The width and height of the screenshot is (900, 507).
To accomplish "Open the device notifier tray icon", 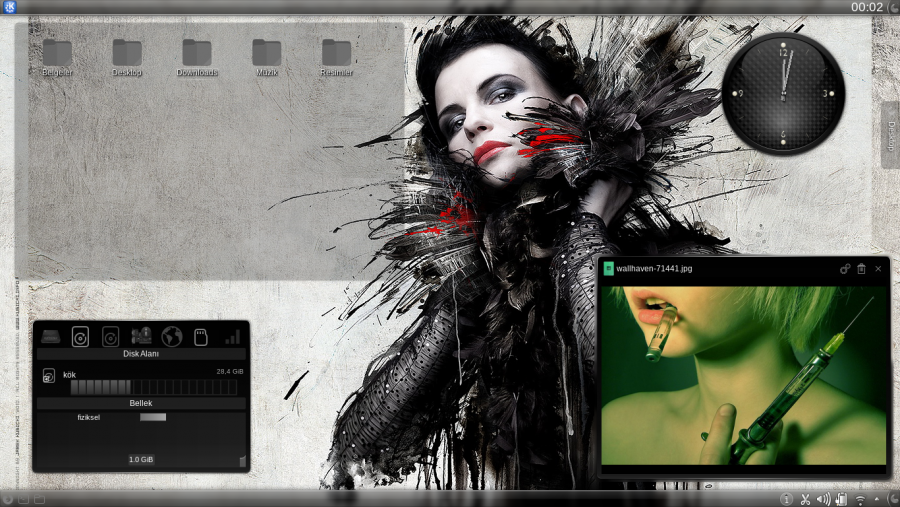I will pos(841,500).
